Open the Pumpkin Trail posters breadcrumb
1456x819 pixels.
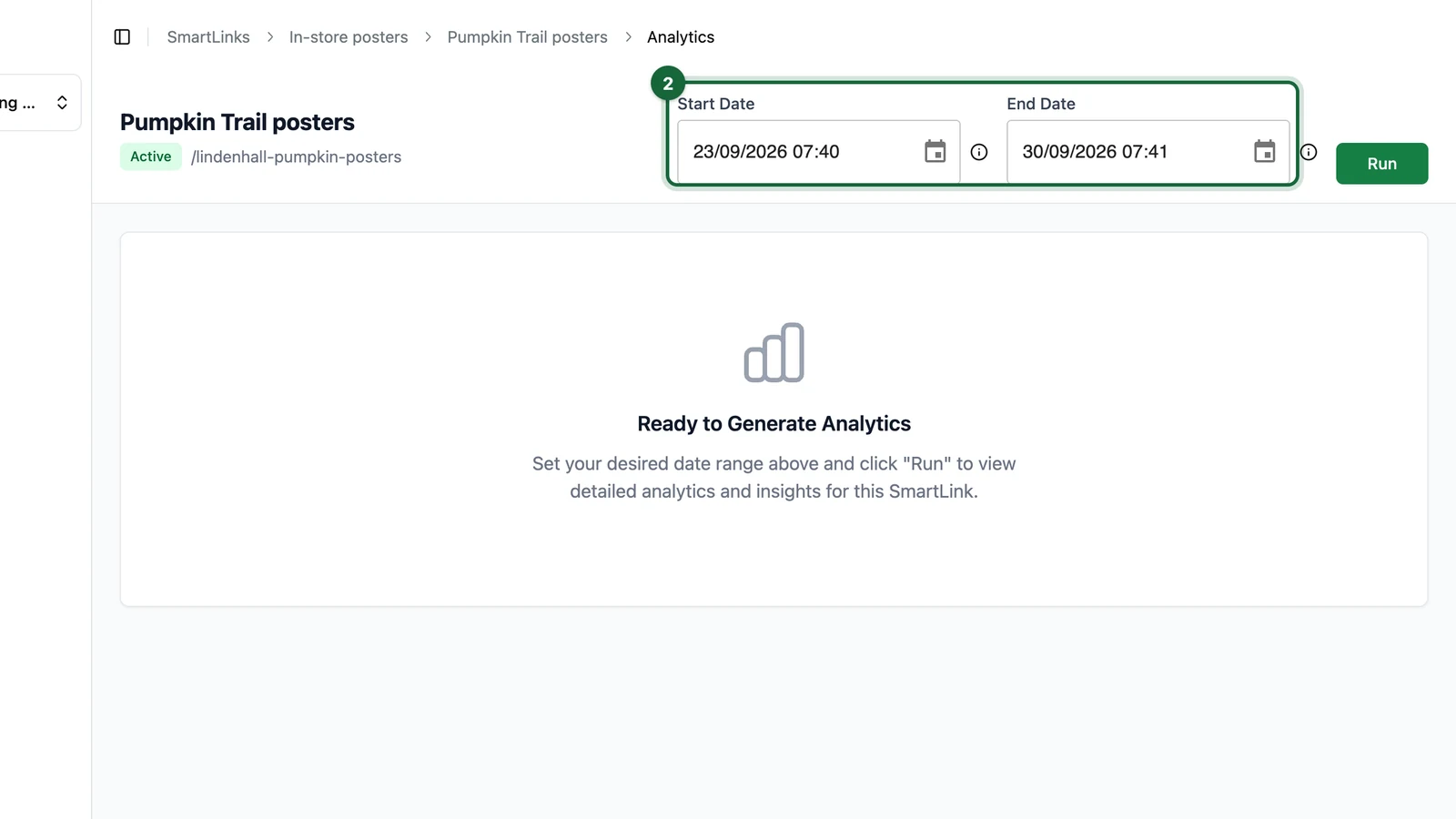point(527,37)
